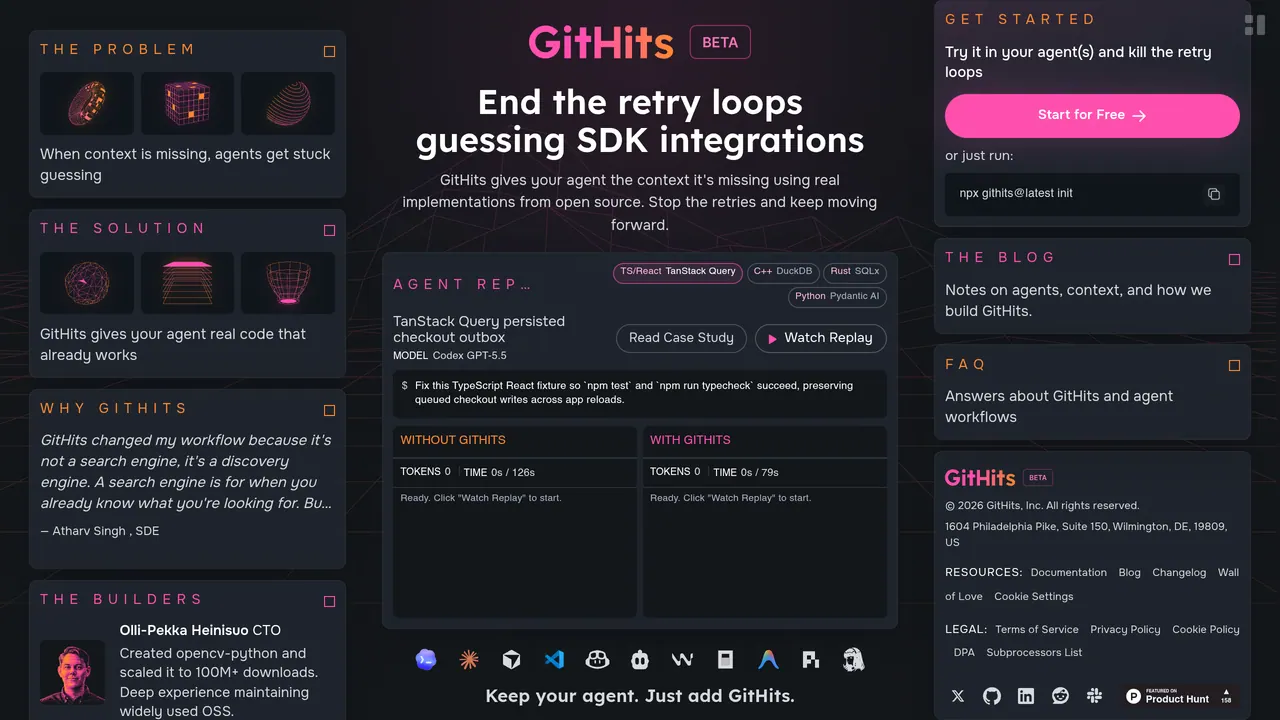This screenshot has height=720, width=1280.
Task: Expand The Problem panel via square icon
Action: (329, 51)
